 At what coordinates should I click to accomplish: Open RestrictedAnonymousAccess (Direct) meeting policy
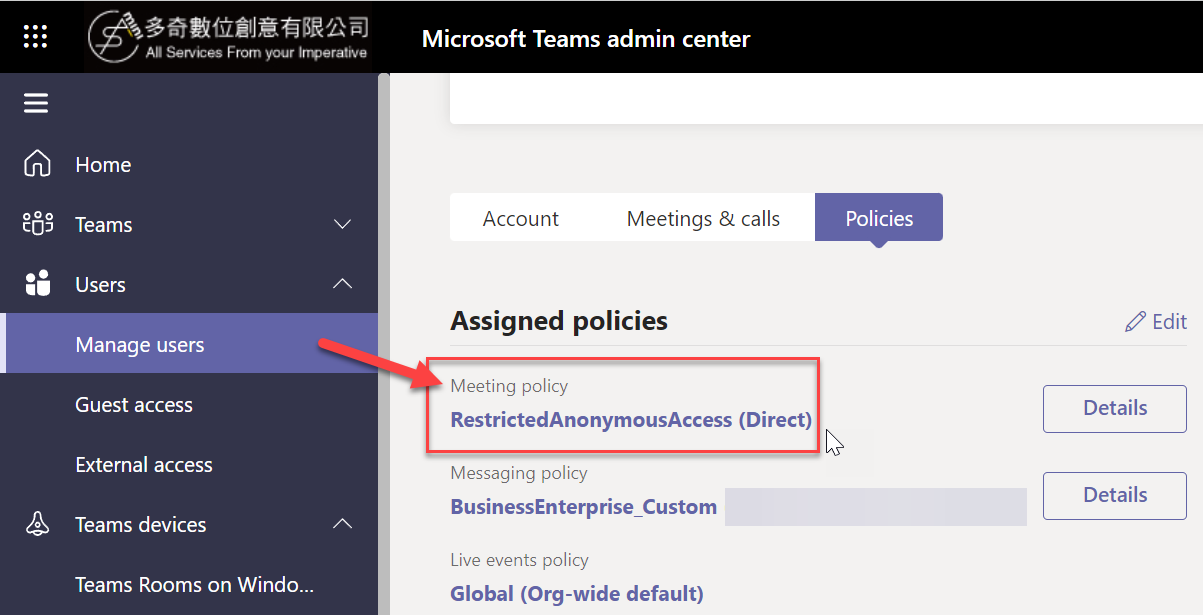[631, 420]
